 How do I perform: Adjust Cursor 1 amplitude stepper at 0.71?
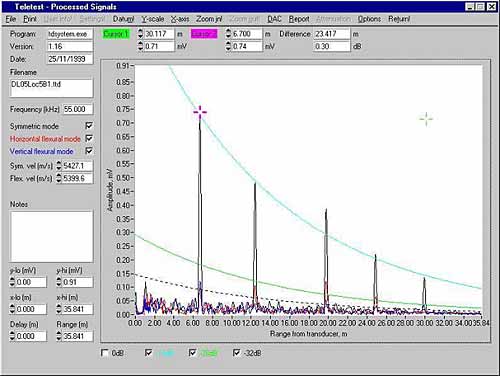[x=140, y=46]
